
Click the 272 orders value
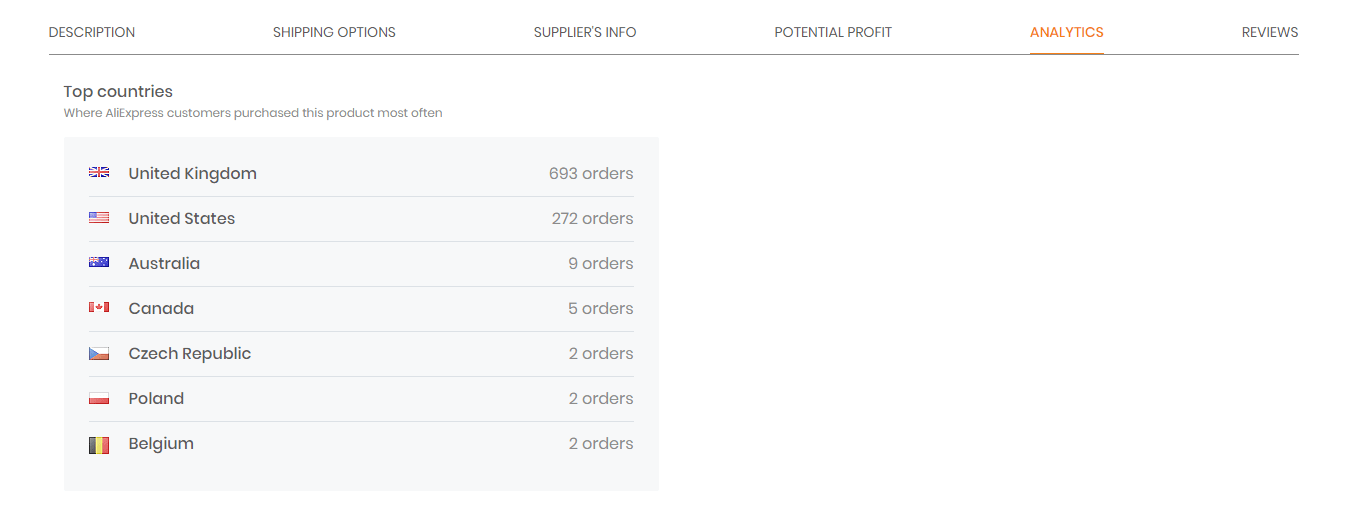[x=592, y=218]
